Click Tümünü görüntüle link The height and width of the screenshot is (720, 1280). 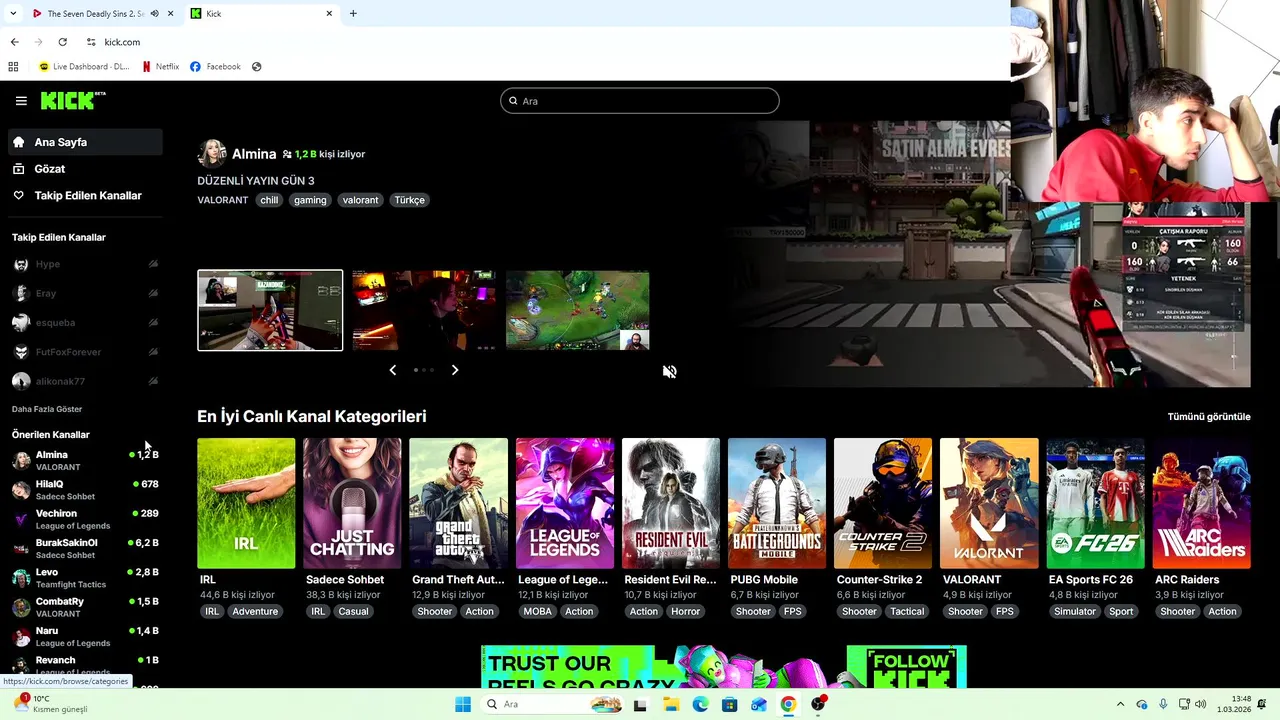tap(1209, 417)
